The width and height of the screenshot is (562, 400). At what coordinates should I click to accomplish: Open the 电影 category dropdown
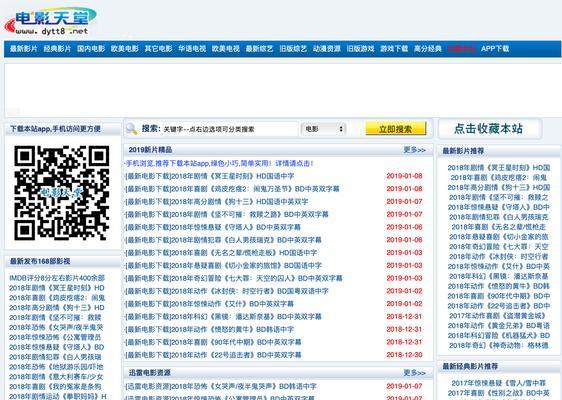pos(324,129)
